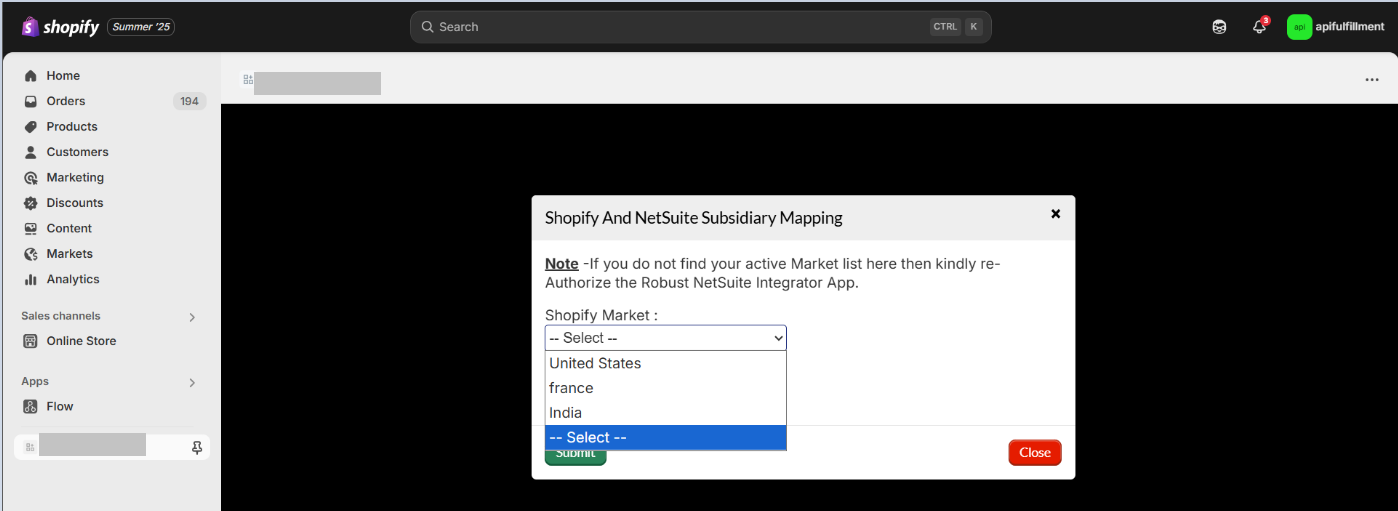Open the Summer '25 edition badge
The image size is (1398, 511).
(x=141, y=27)
